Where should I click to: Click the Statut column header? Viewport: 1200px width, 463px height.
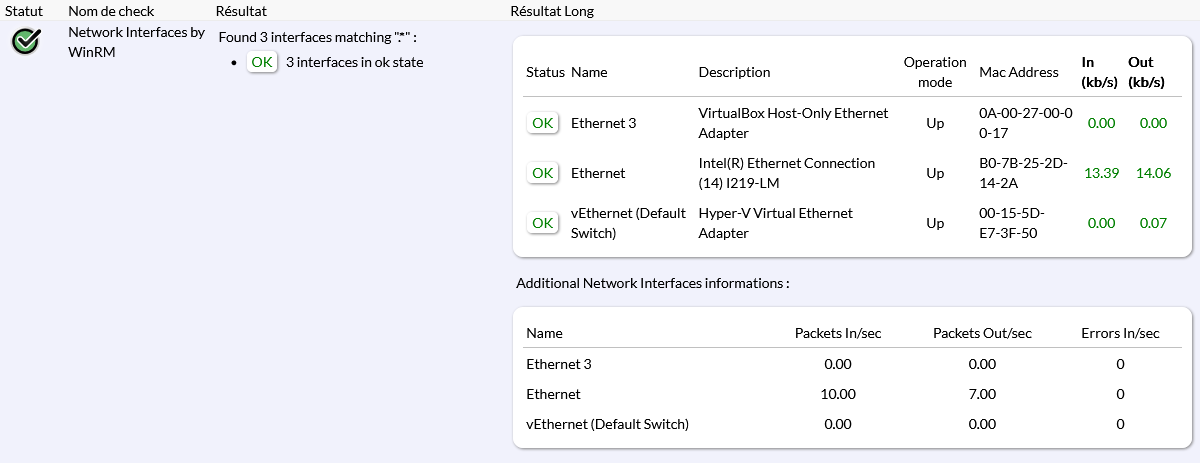(23, 11)
